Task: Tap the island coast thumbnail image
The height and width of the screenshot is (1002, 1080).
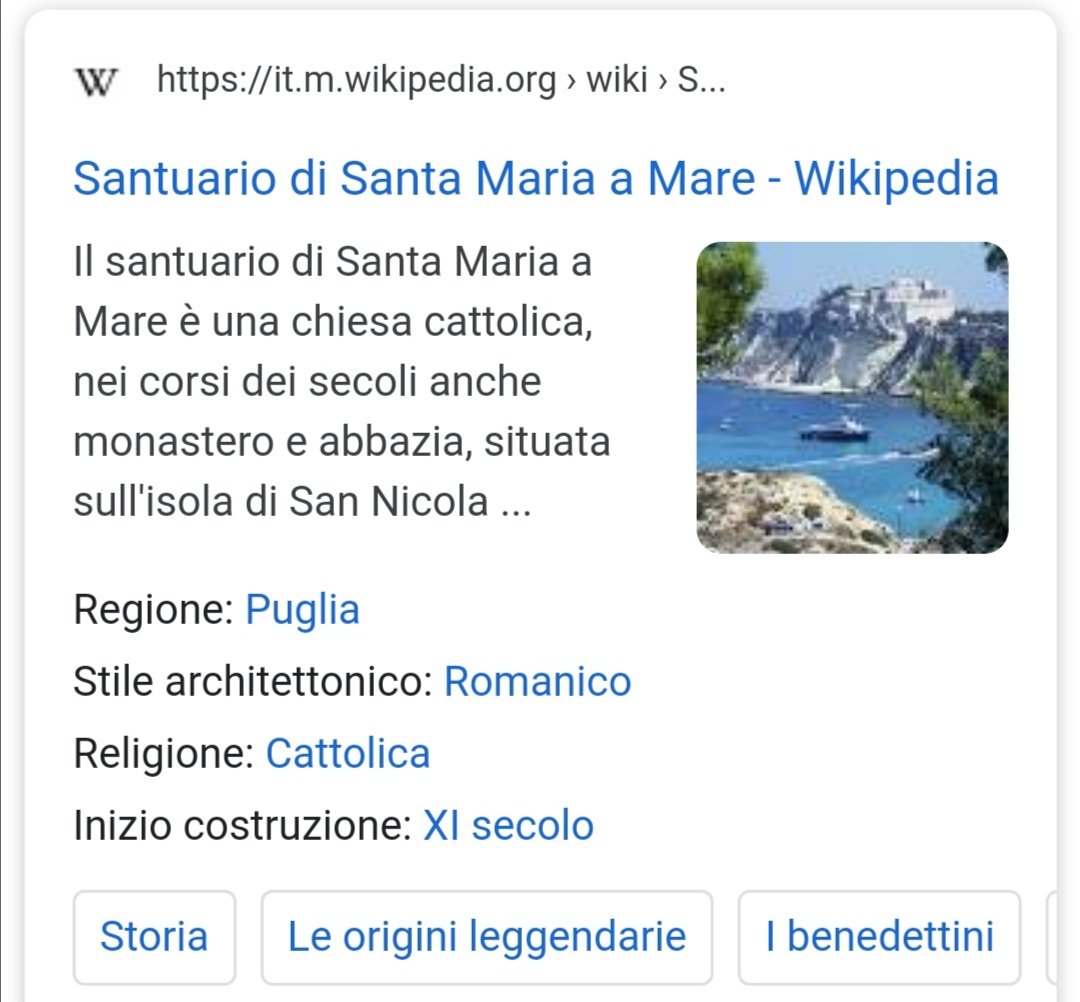Action: [852, 397]
